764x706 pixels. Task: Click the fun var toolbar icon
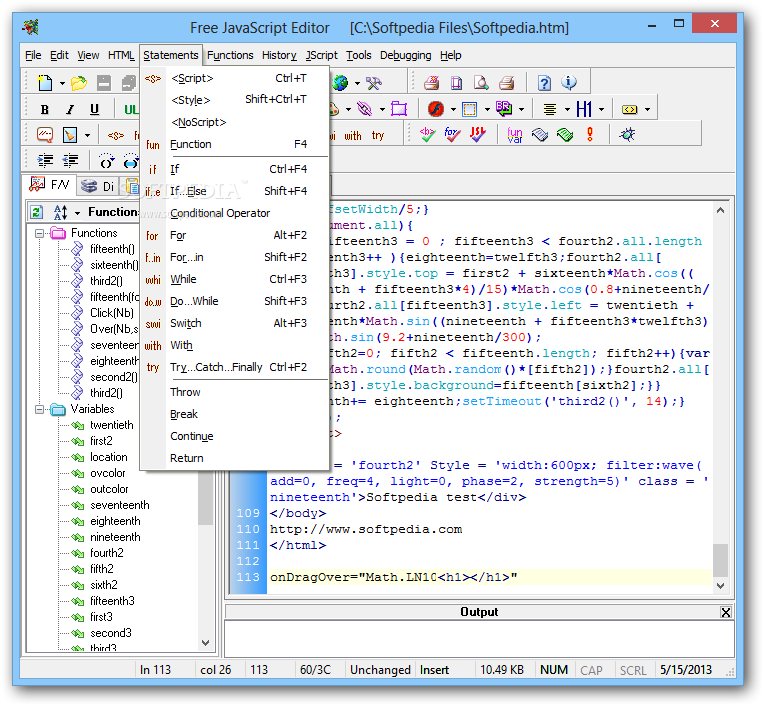(515, 134)
